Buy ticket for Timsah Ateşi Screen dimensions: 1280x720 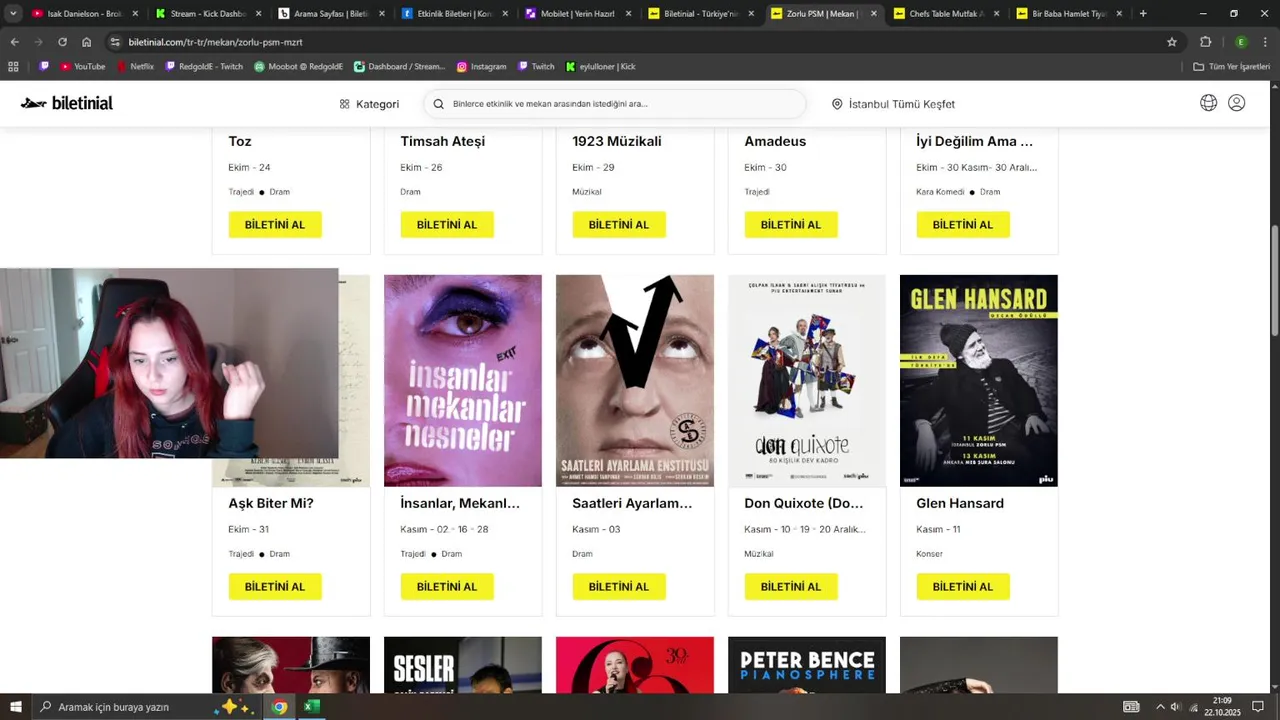tap(447, 225)
